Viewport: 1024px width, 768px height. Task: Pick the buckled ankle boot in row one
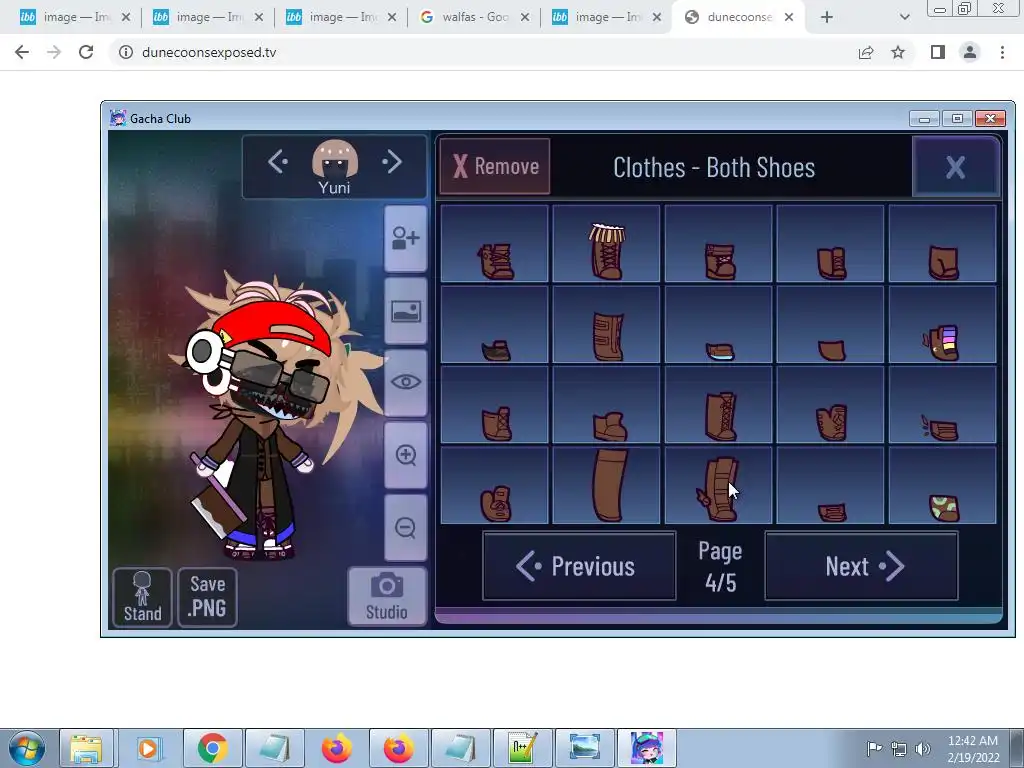tap(718, 244)
